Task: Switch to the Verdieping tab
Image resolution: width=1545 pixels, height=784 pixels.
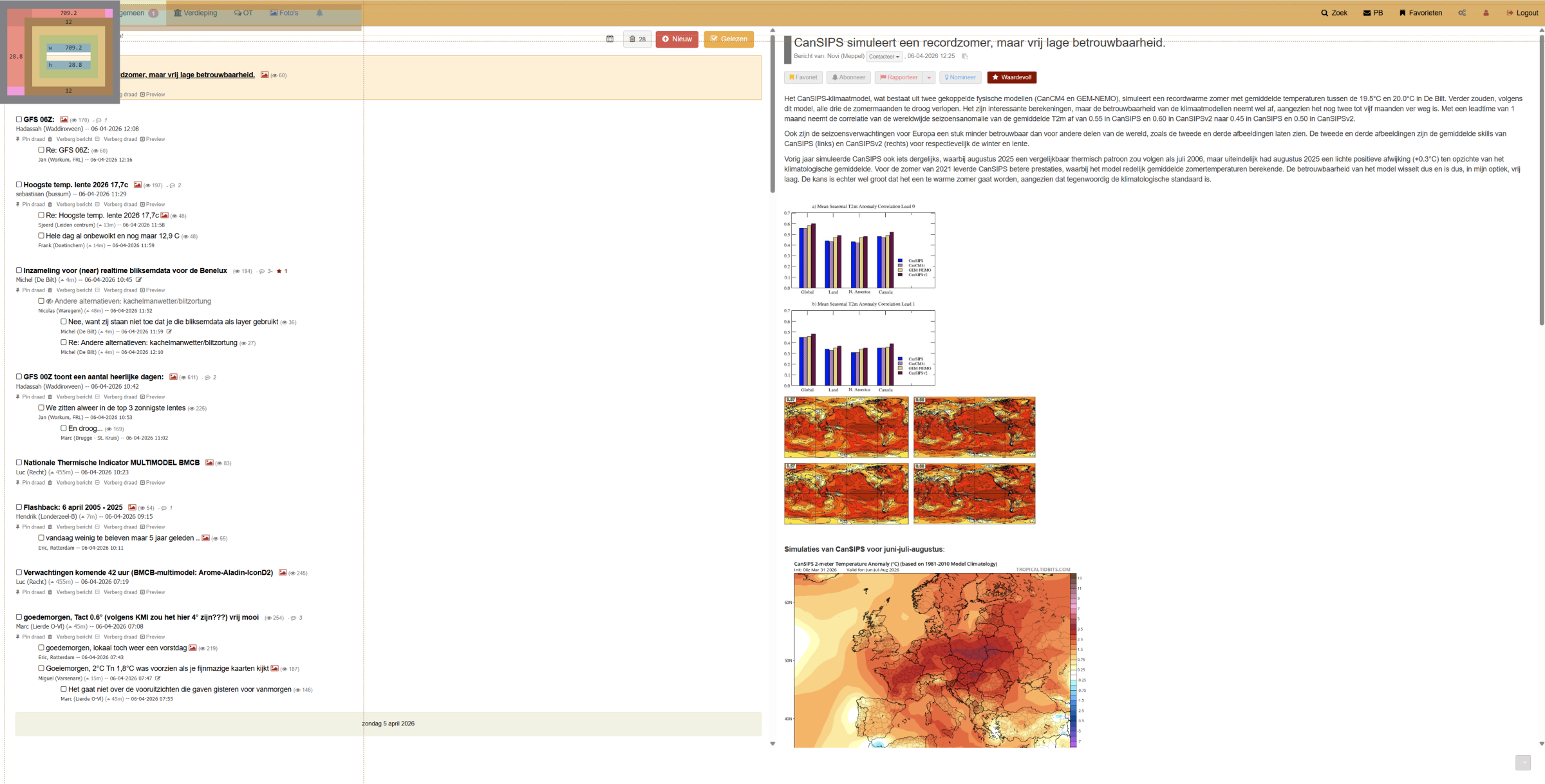Action: pyautogui.click(x=196, y=13)
